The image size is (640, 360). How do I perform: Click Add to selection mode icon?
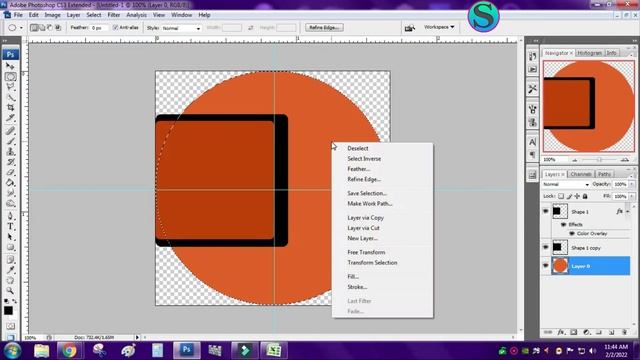click(42, 28)
